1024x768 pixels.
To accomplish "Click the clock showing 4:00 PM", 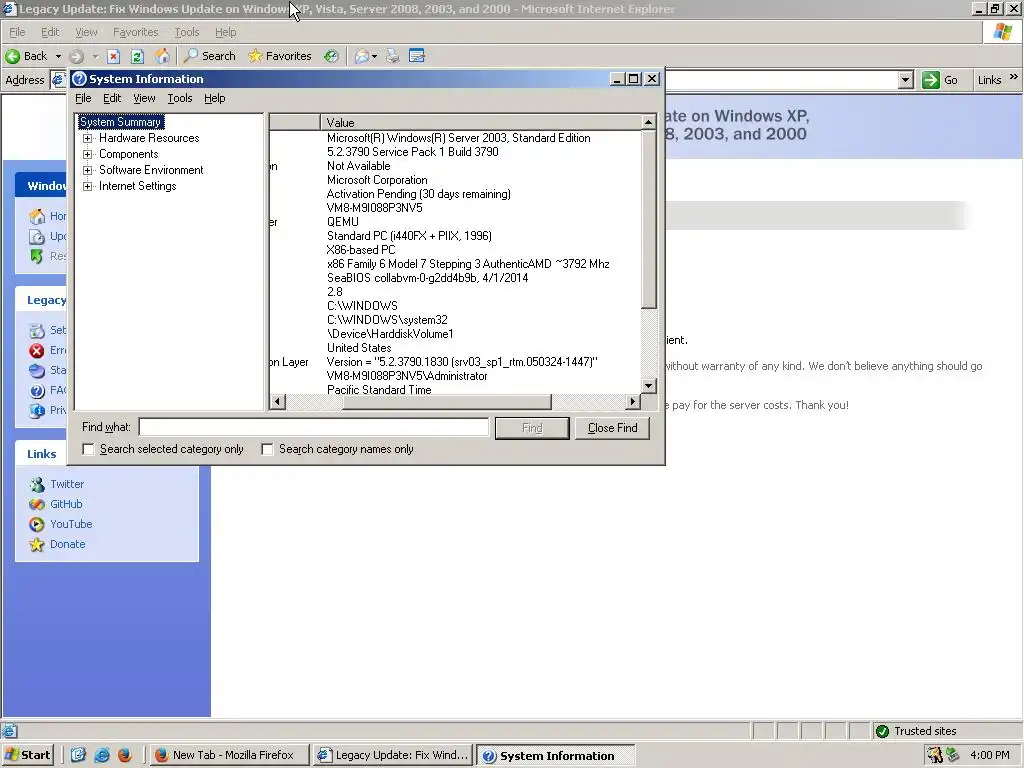I will 989,756.
